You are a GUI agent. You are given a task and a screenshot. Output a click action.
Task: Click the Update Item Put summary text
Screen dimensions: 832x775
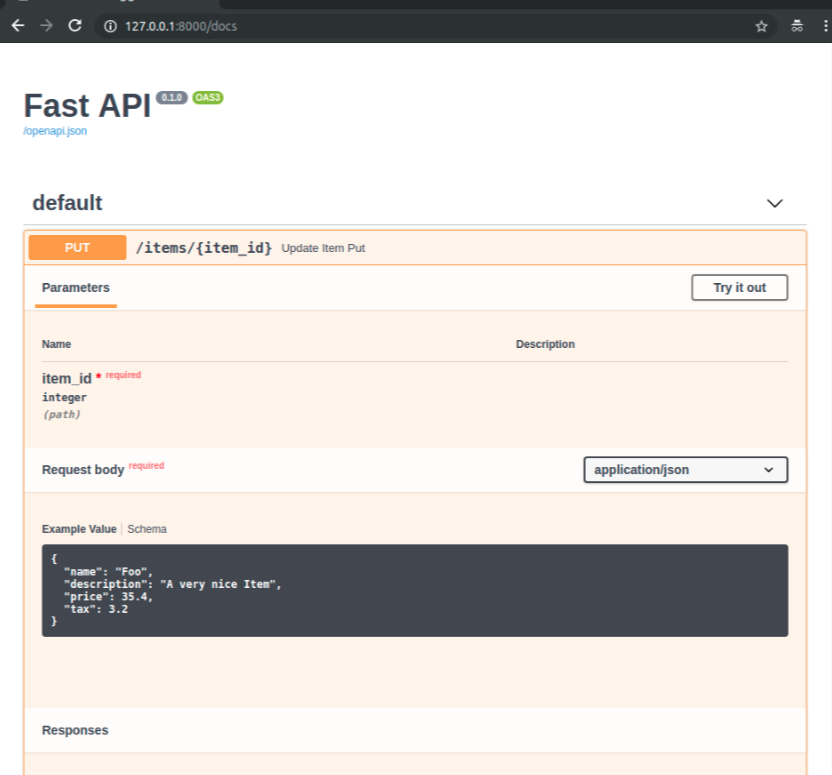(x=323, y=248)
